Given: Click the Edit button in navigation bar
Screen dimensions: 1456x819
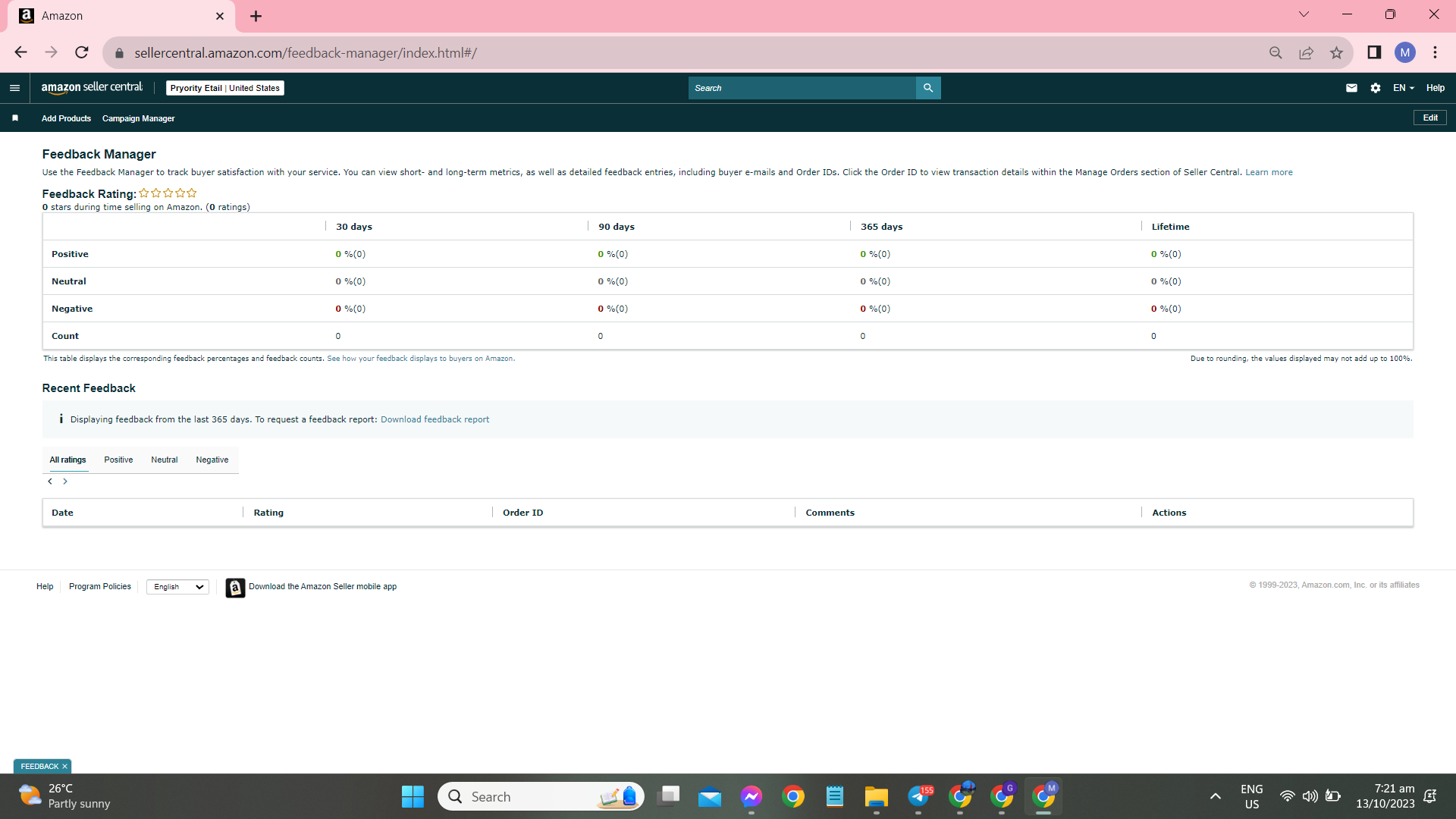Looking at the screenshot, I should tap(1430, 118).
